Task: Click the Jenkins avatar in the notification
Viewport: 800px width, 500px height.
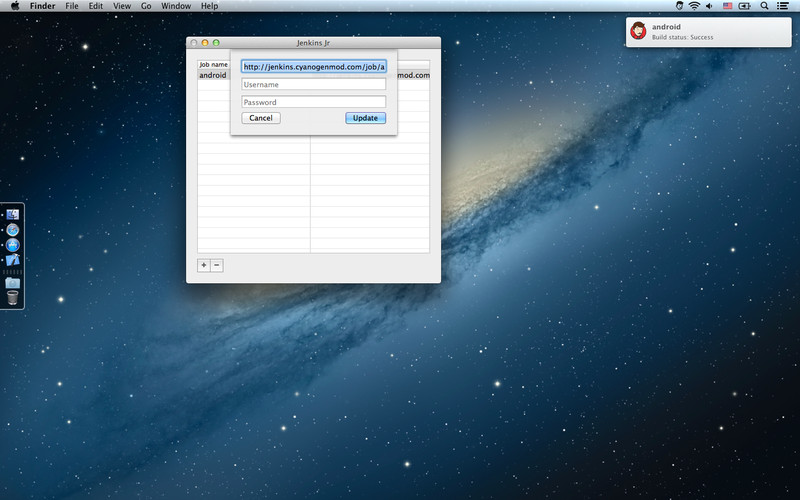Action: 638,31
